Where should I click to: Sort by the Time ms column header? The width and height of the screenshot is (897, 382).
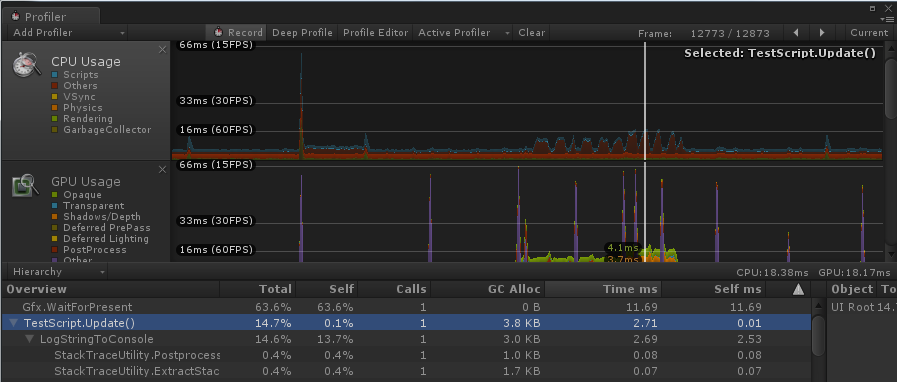tap(603, 289)
